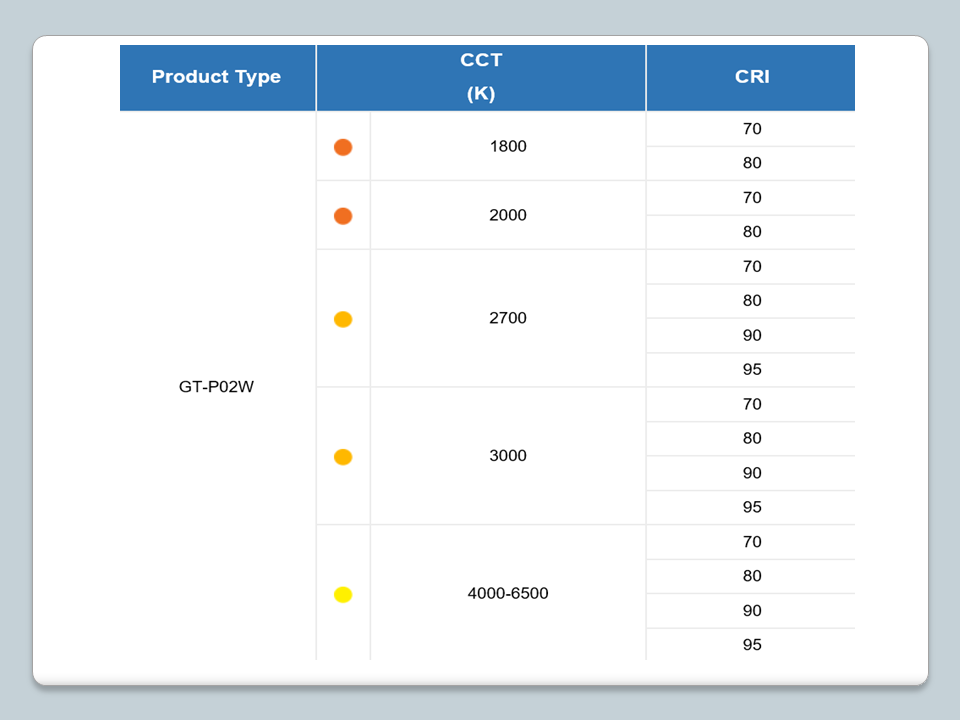The width and height of the screenshot is (960, 720).
Task: Click the orange dot beside 2000 CCT
Action: (x=343, y=216)
